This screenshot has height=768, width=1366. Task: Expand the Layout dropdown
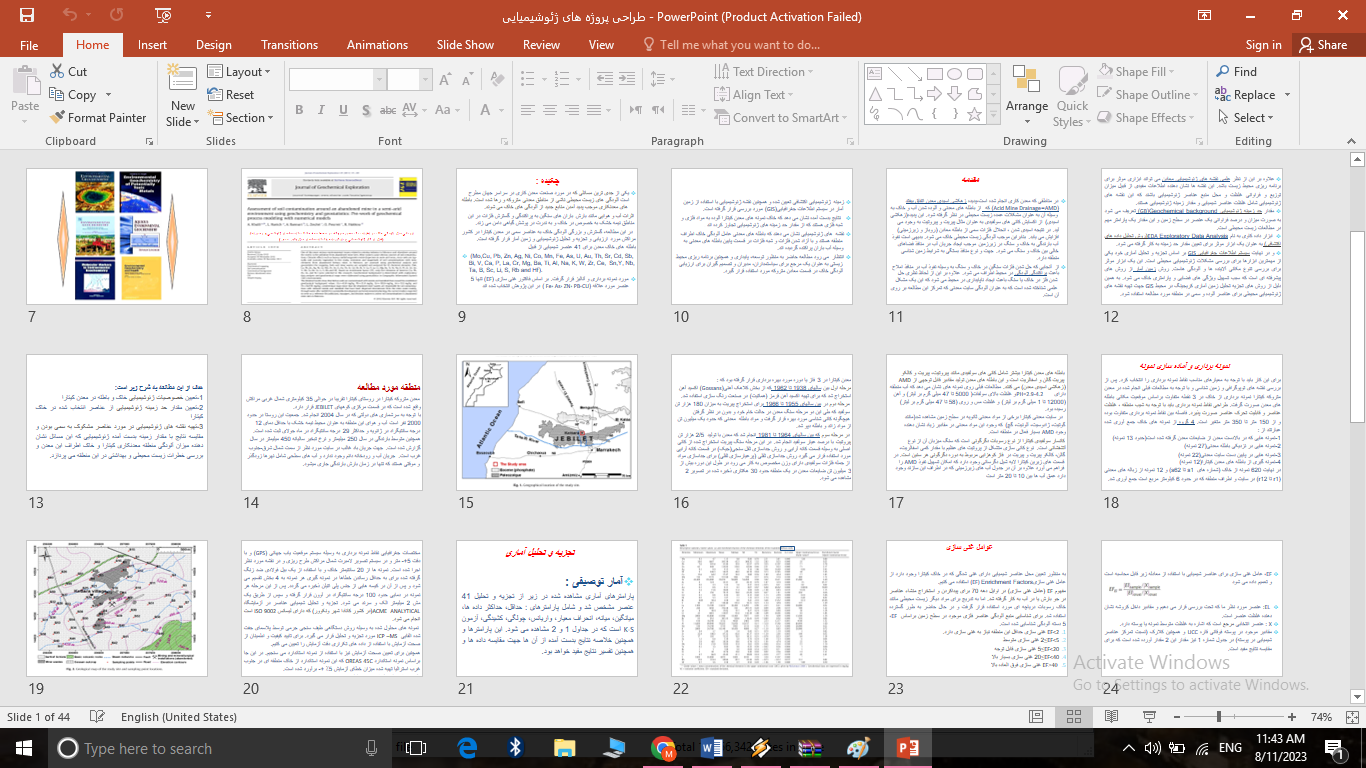tap(241, 72)
